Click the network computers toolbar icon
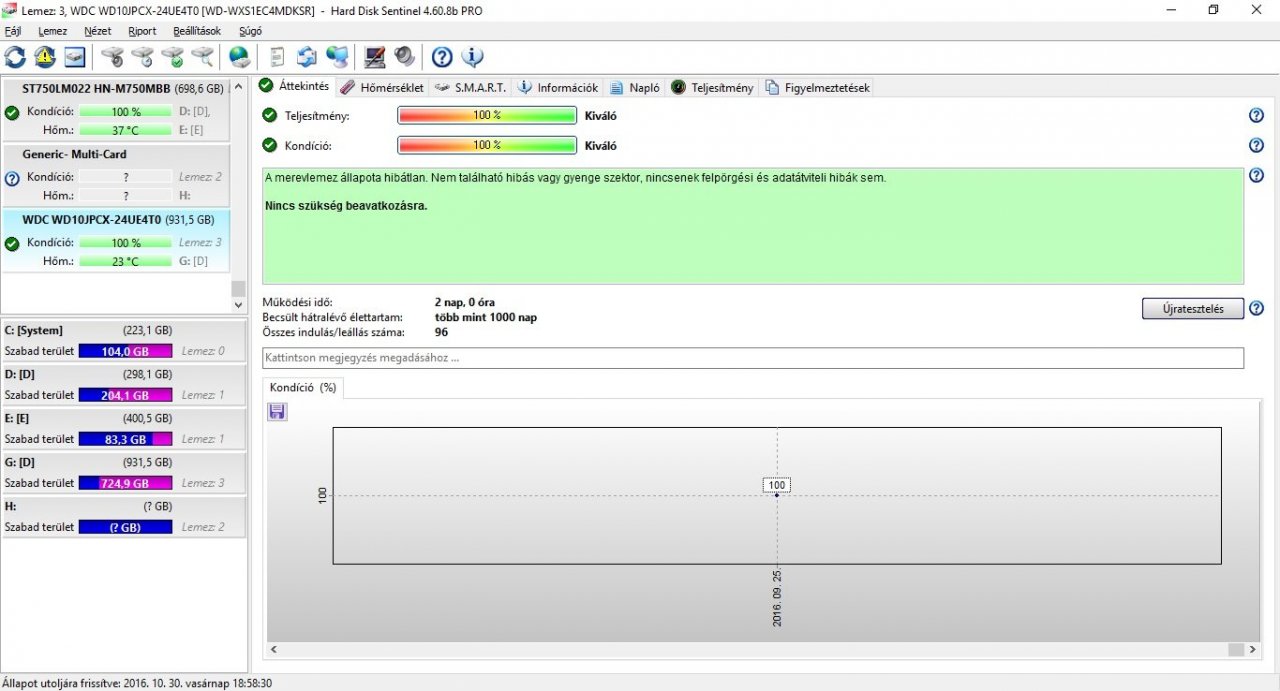The image size is (1280, 691). click(337, 57)
